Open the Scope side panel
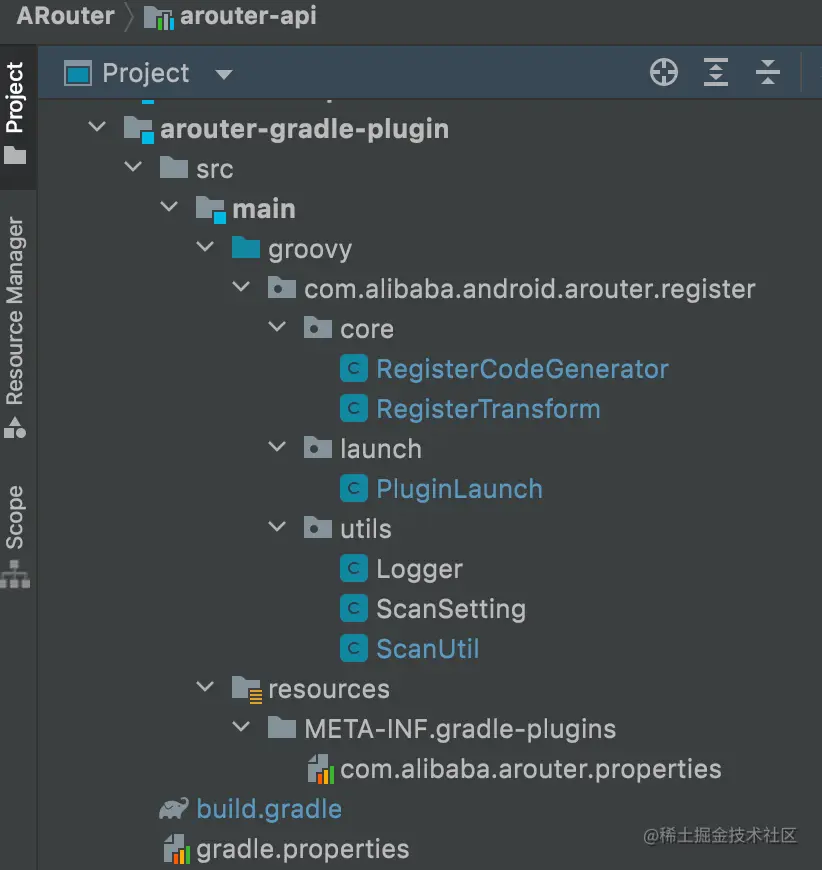 (15, 536)
